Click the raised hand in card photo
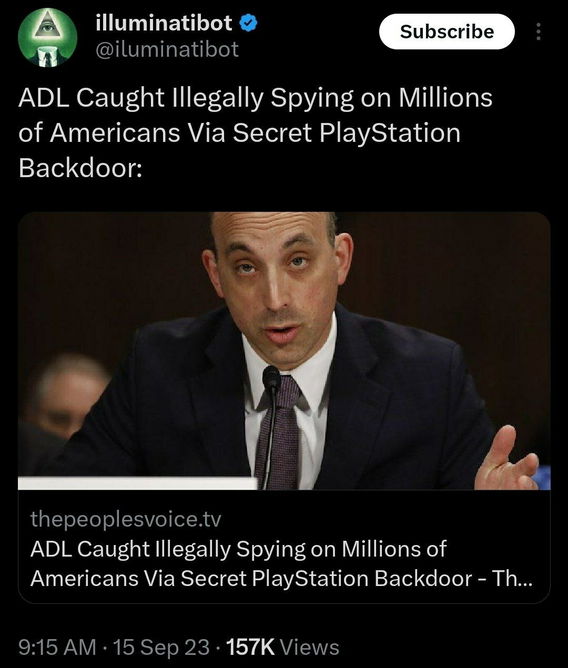Viewport: 568px width, 668px height. coord(505,461)
